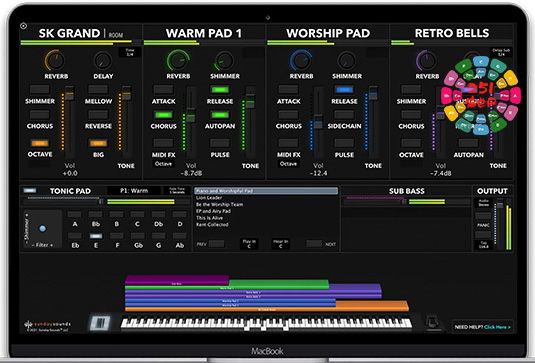Viewport: 535px width, 363px height.
Task: Toggle the Retro Bells Octave button
Action: [411, 143]
